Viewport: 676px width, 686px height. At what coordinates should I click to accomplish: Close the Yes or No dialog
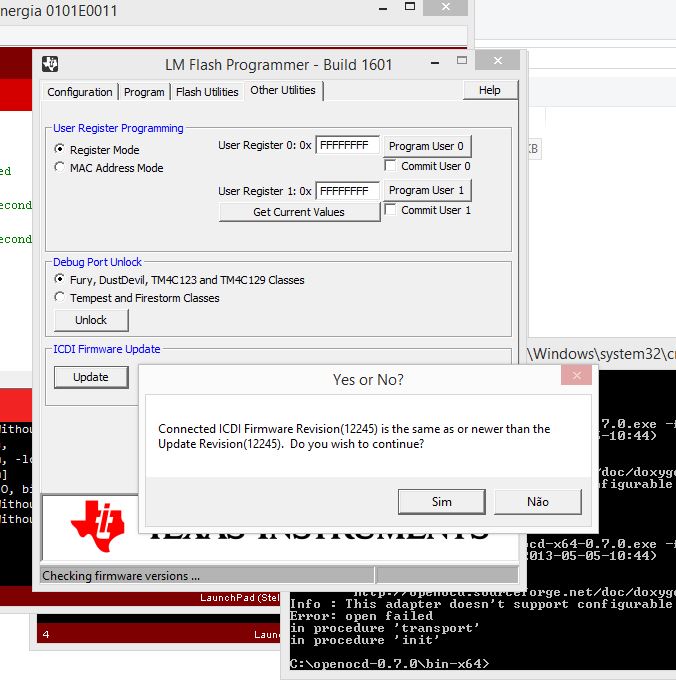point(576,375)
